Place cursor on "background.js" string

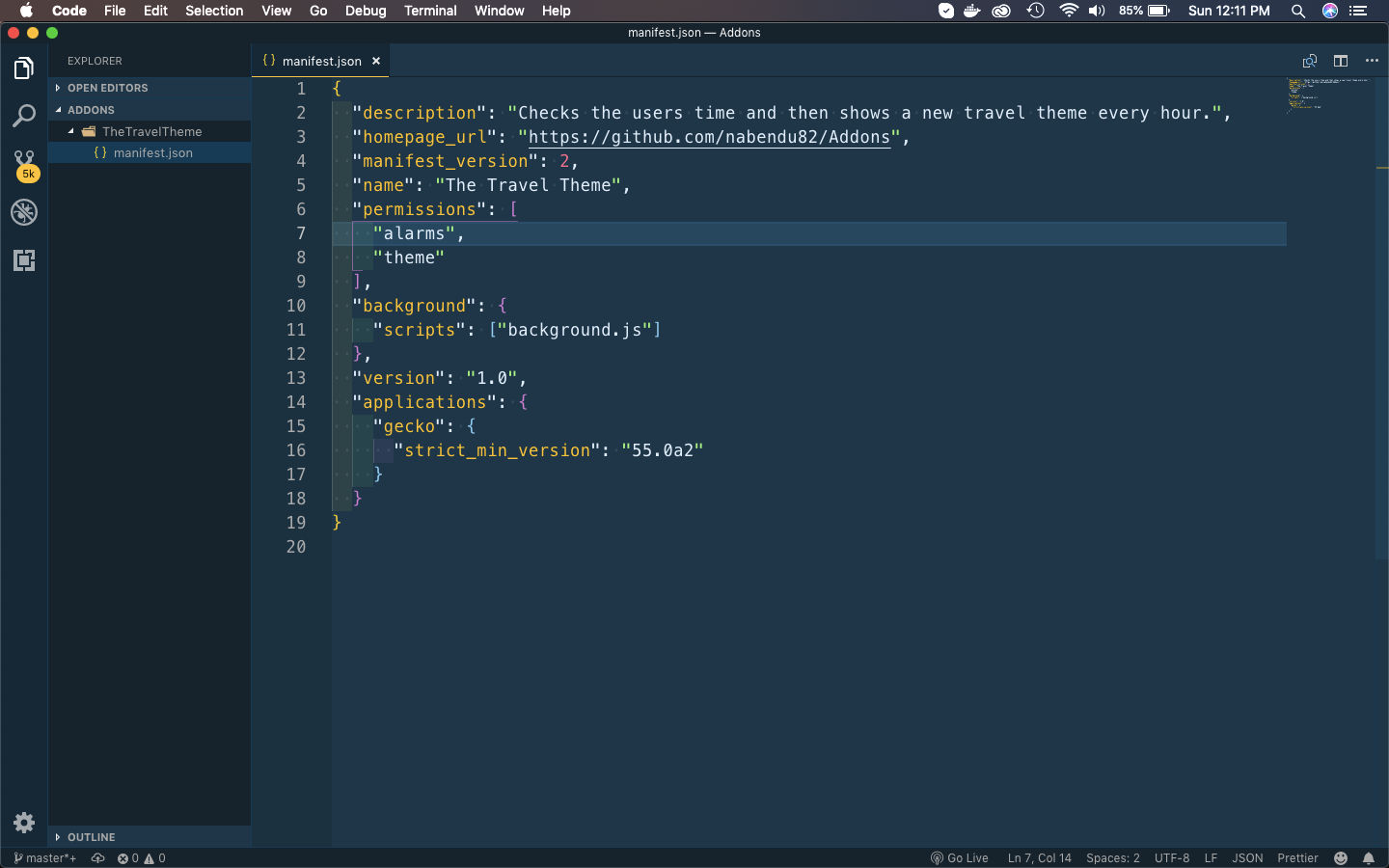pyautogui.click(x=575, y=330)
